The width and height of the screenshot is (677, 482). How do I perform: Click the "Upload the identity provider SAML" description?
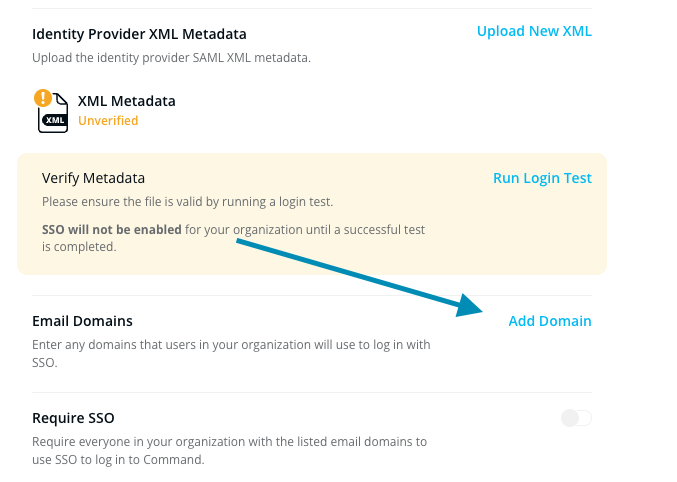coord(171,57)
